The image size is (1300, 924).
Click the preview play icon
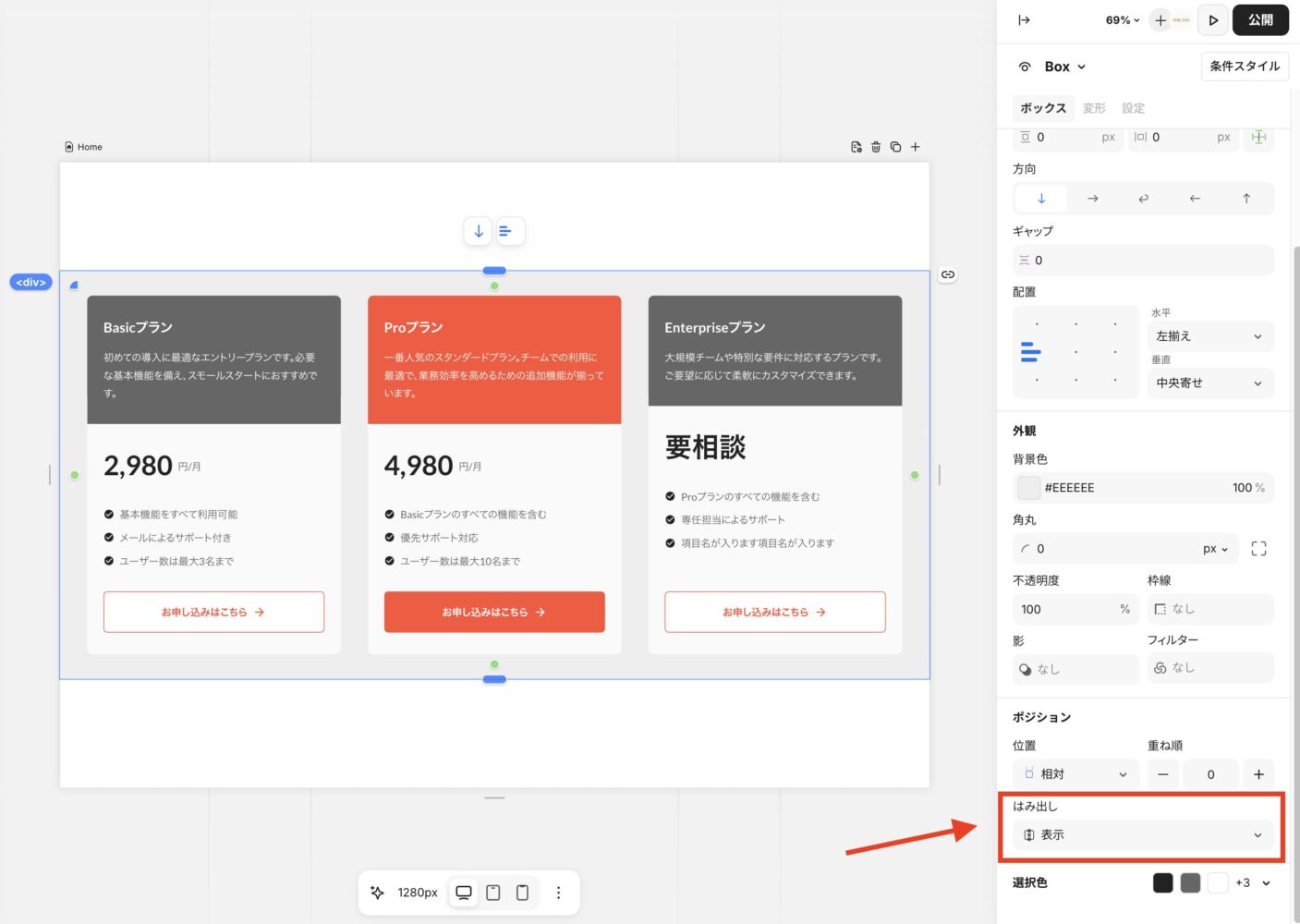(1213, 20)
